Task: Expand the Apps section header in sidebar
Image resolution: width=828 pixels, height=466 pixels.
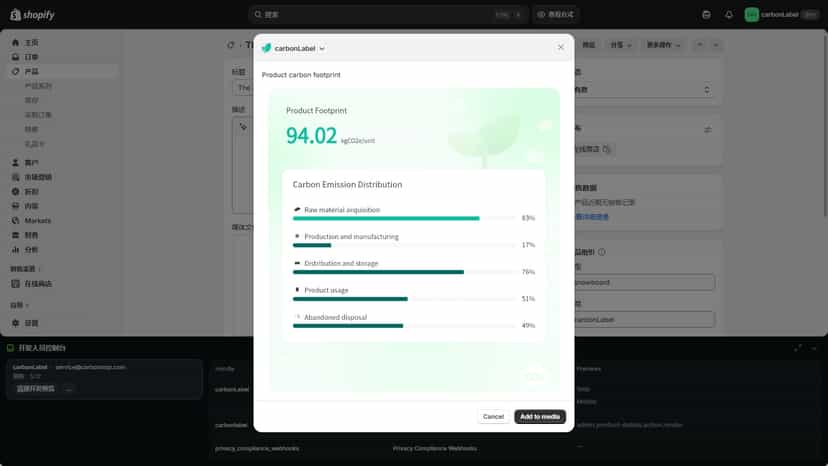Action: pyautogui.click(x=20, y=305)
